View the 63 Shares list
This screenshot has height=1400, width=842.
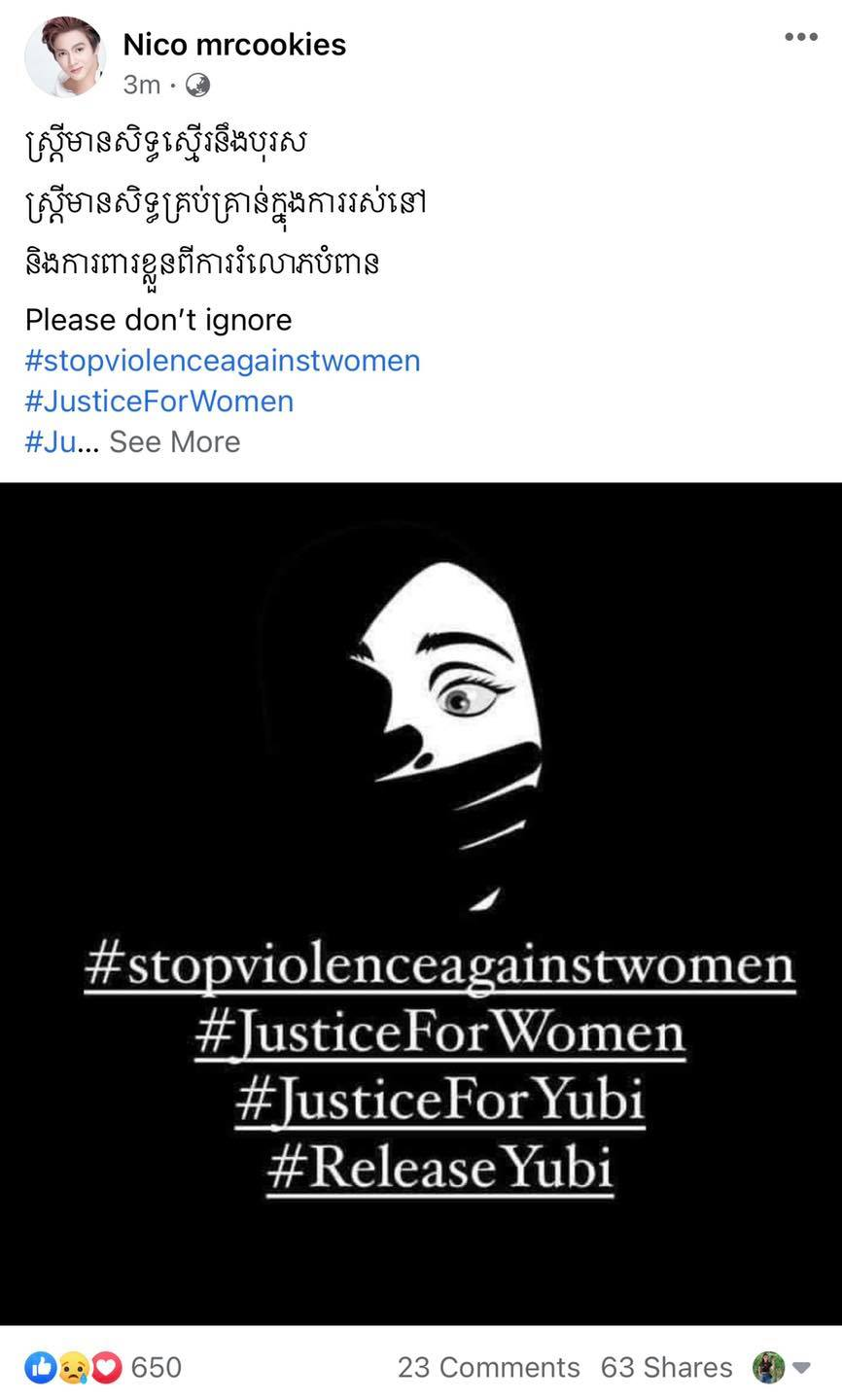(666, 1367)
